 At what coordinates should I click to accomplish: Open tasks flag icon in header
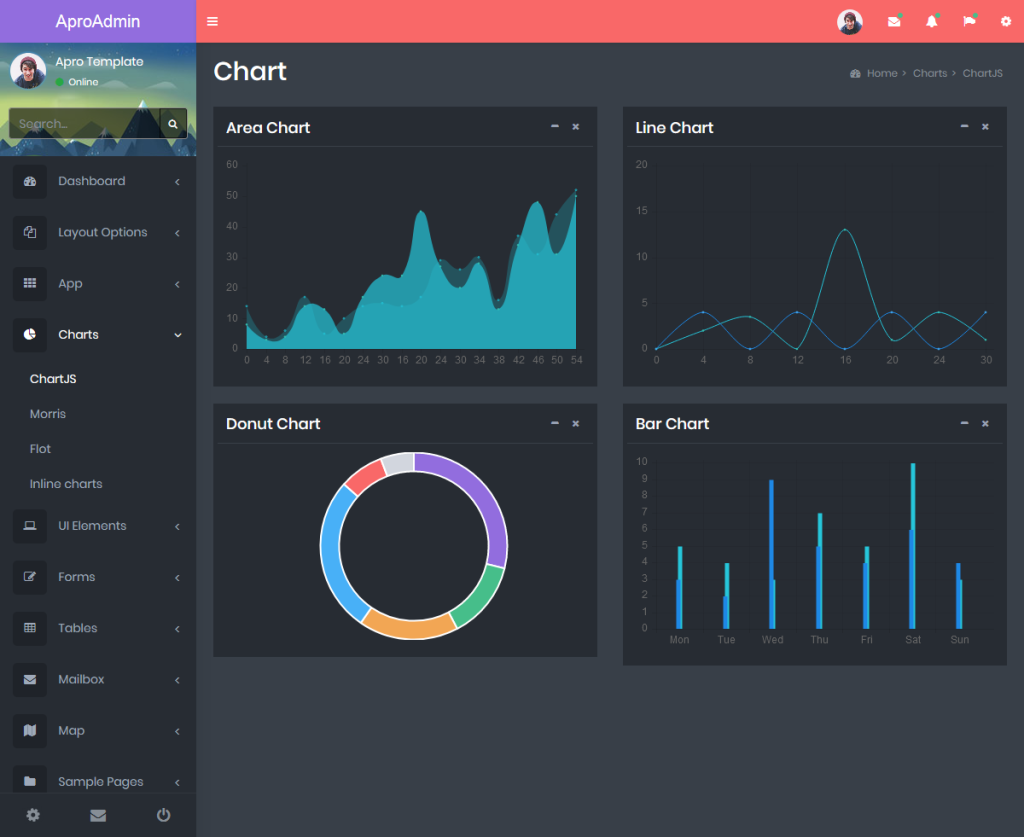tap(969, 22)
